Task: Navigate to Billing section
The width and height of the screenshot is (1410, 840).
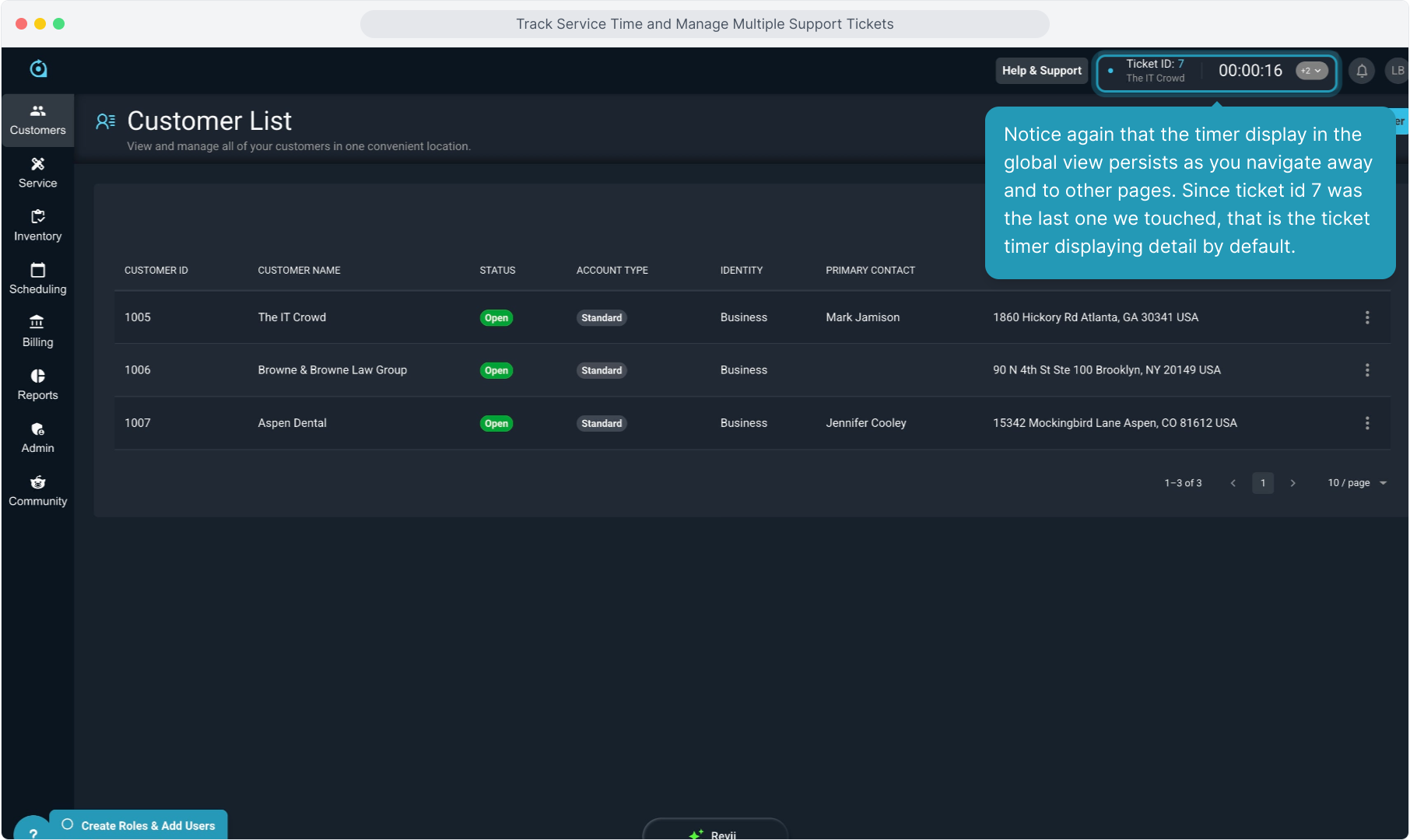Action: 37,331
